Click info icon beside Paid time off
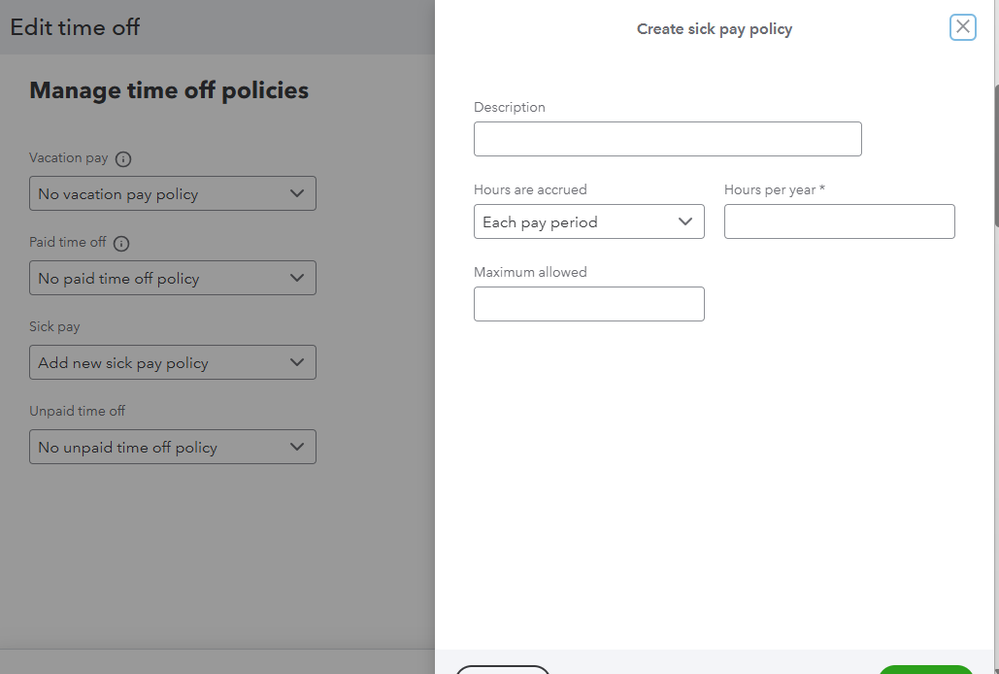This screenshot has width=999, height=674. (x=121, y=243)
